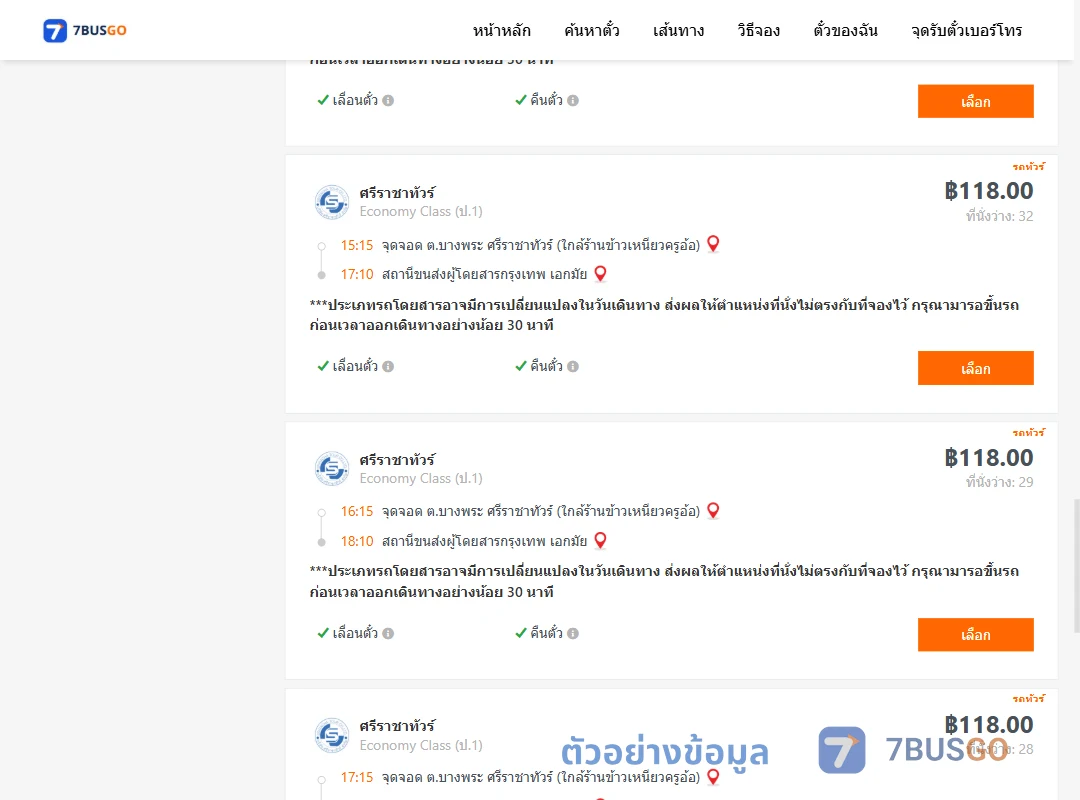Click the 17:15 departure time
Viewport: 1080px width, 800px height.
tap(357, 777)
